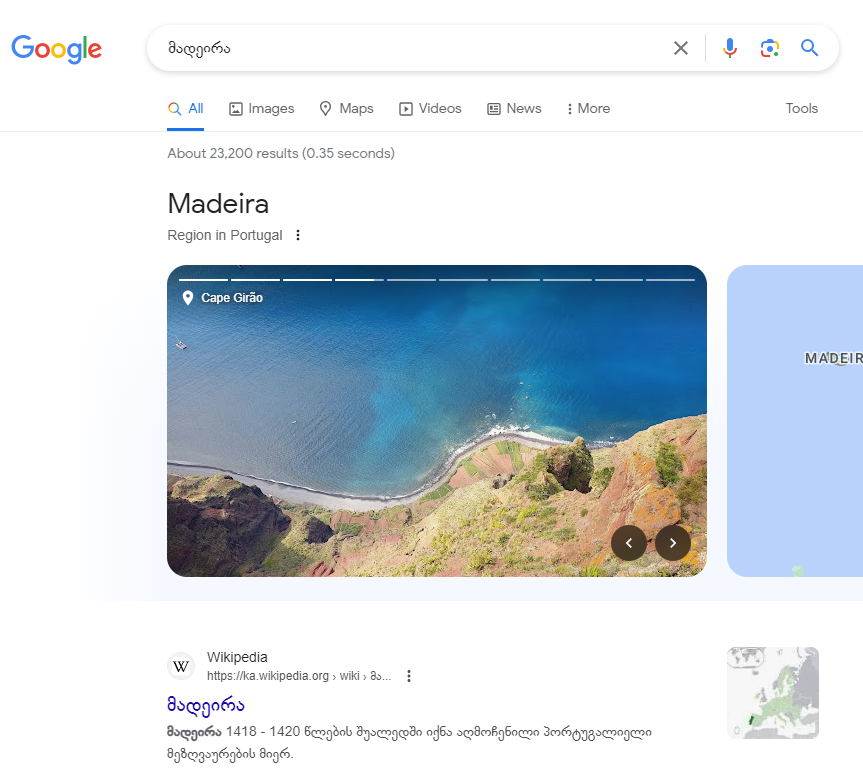
Task: Switch to Maps tab
Action: [x=346, y=108]
